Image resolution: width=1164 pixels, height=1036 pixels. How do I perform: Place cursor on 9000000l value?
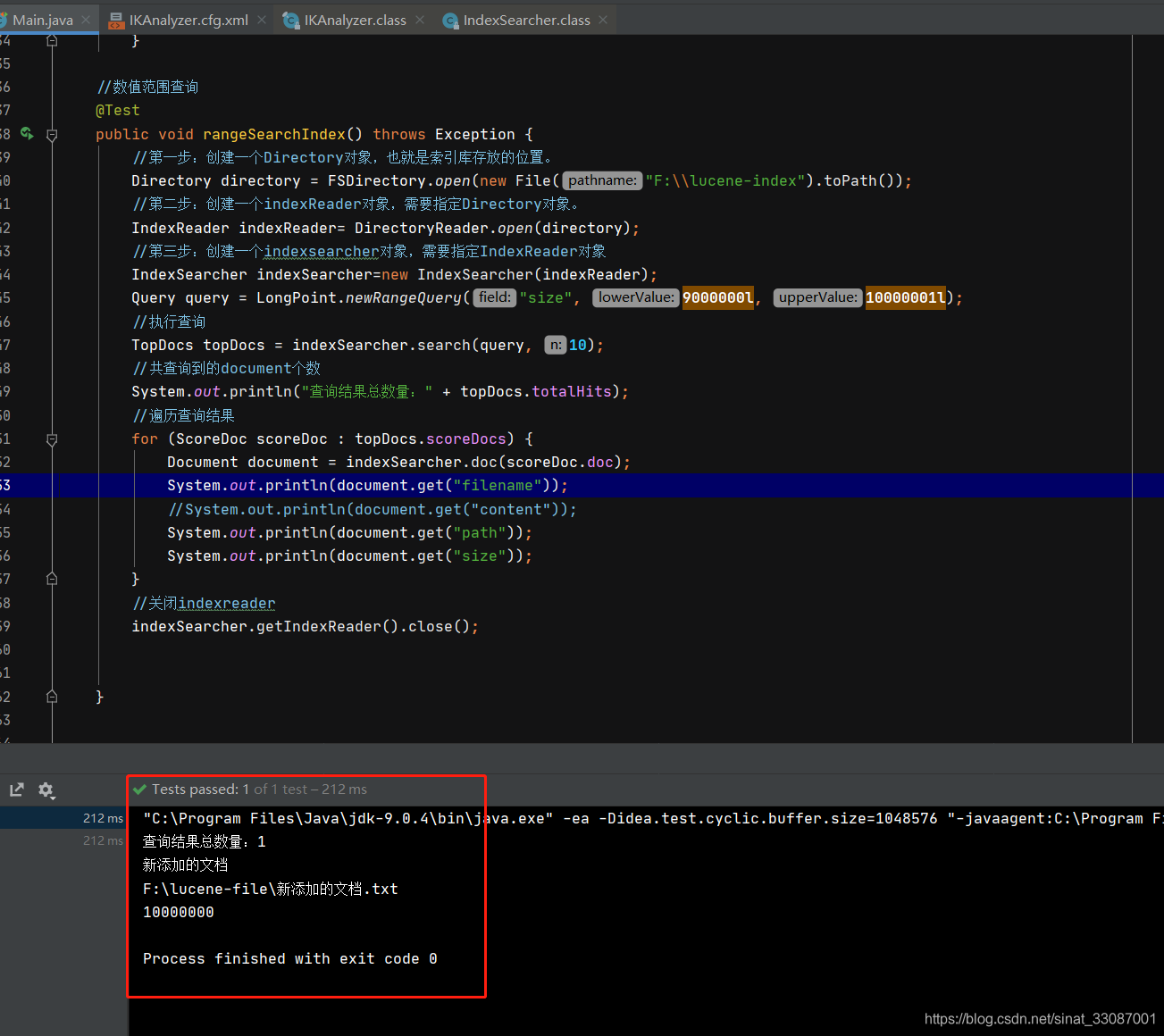tap(718, 298)
